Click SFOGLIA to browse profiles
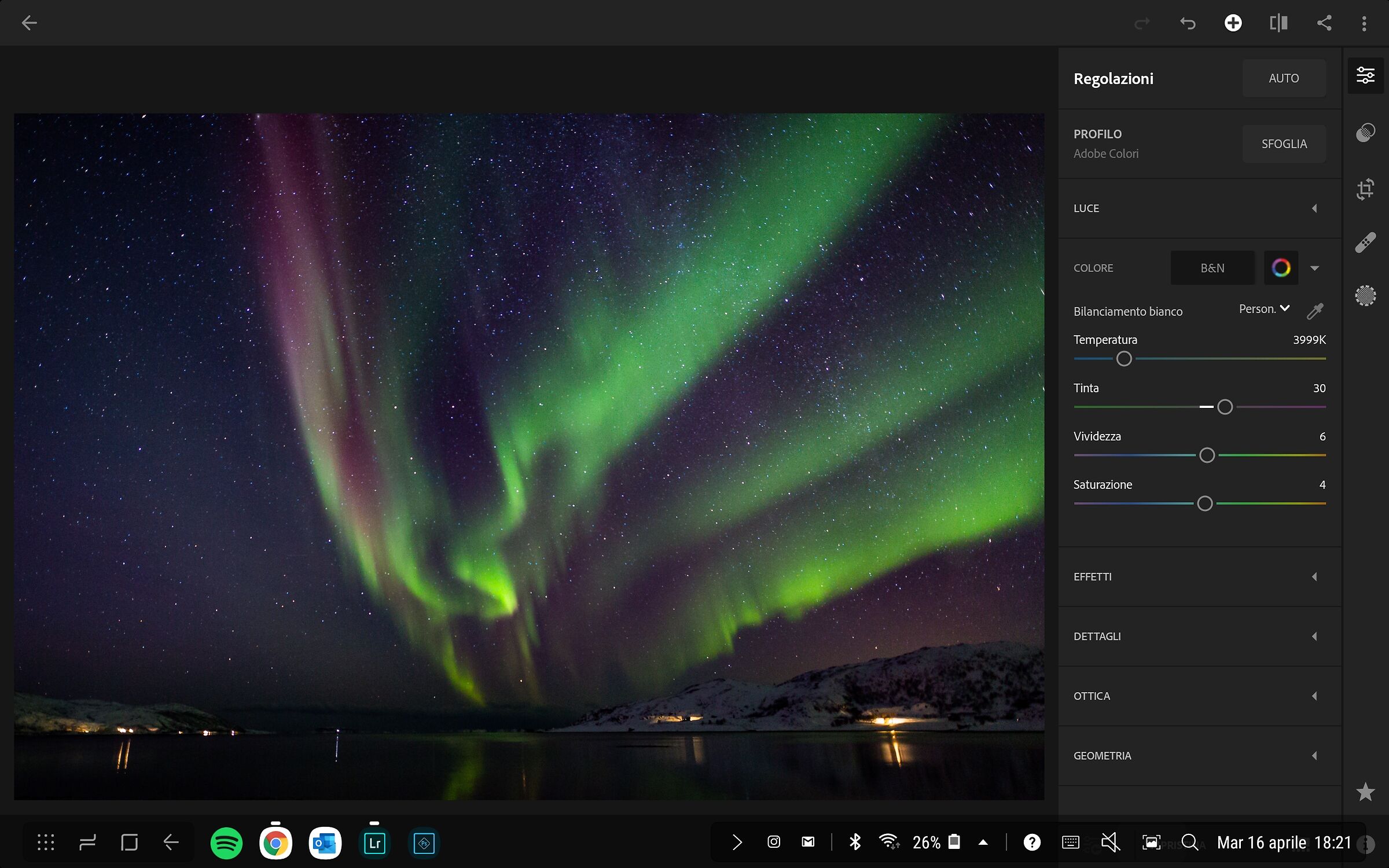The image size is (1389, 868). pyautogui.click(x=1284, y=144)
